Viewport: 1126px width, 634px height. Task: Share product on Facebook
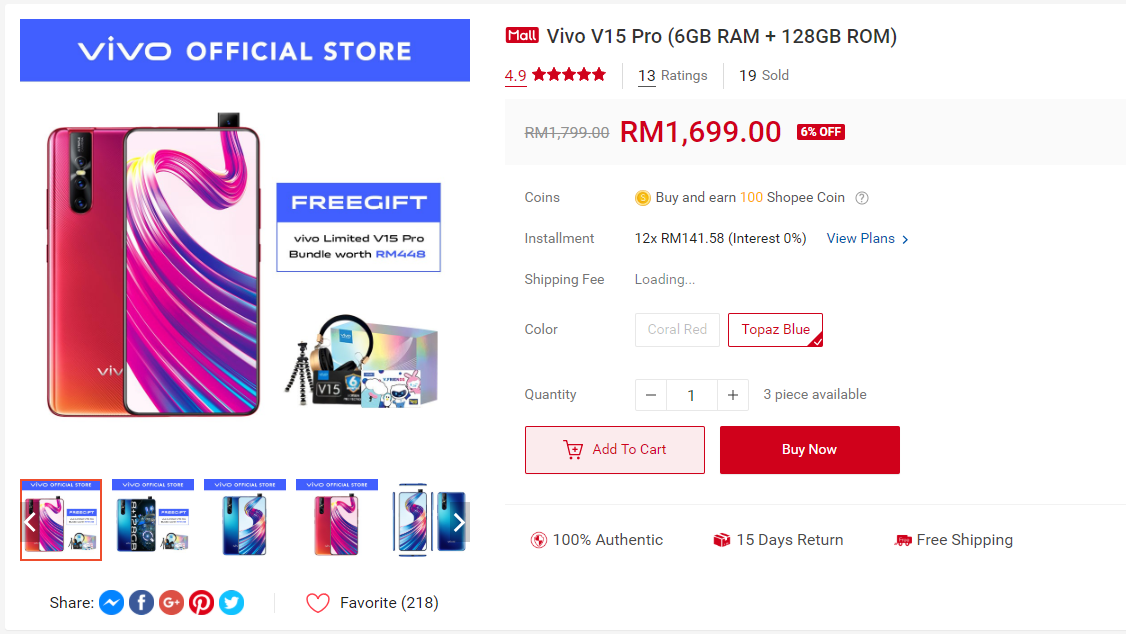(141, 602)
